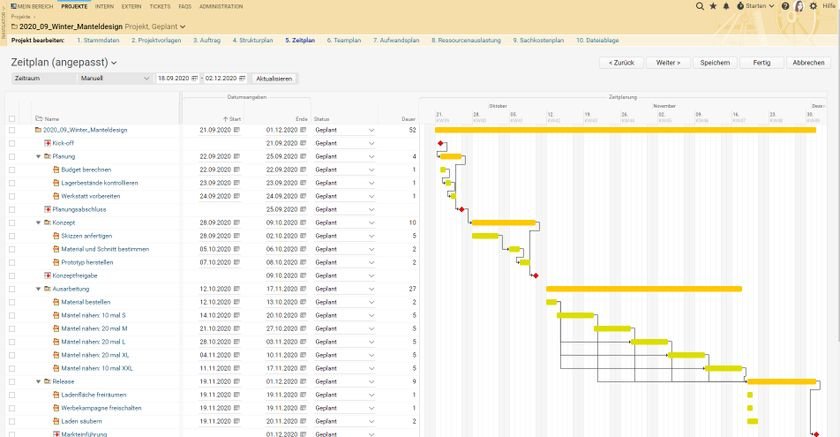This screenshot has height=437, width=840.
Task: Open the ADMINISTRATION main menu
Action: (x=221, y=6)
